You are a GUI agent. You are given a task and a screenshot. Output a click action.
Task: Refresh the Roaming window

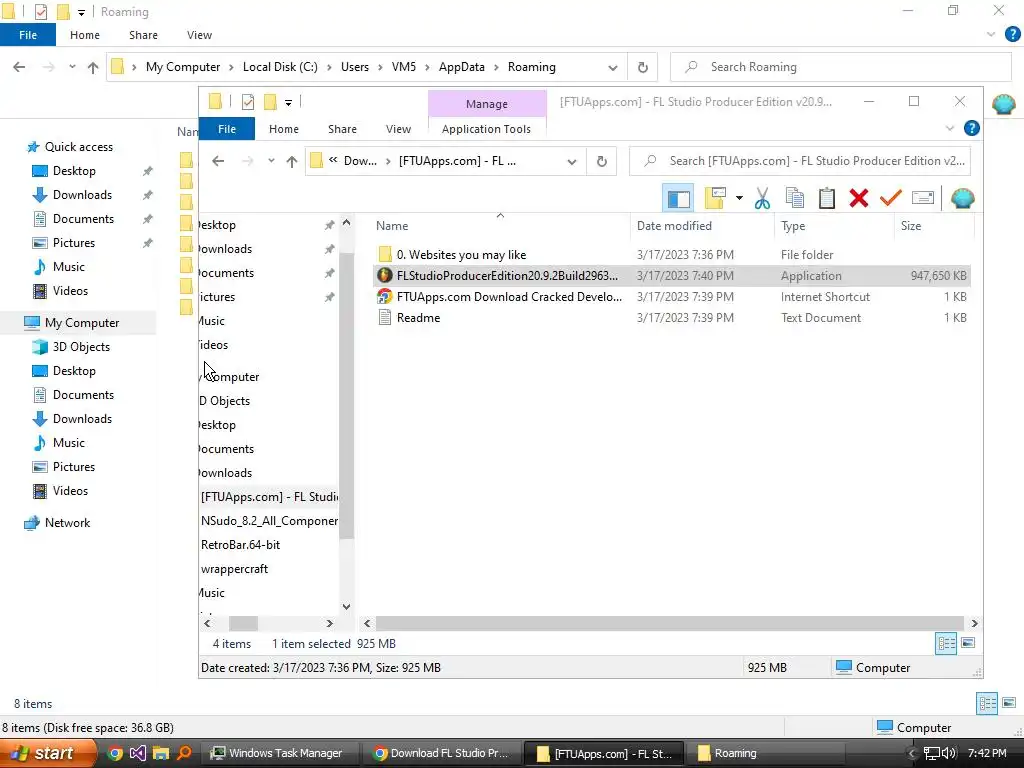[643, 67]
